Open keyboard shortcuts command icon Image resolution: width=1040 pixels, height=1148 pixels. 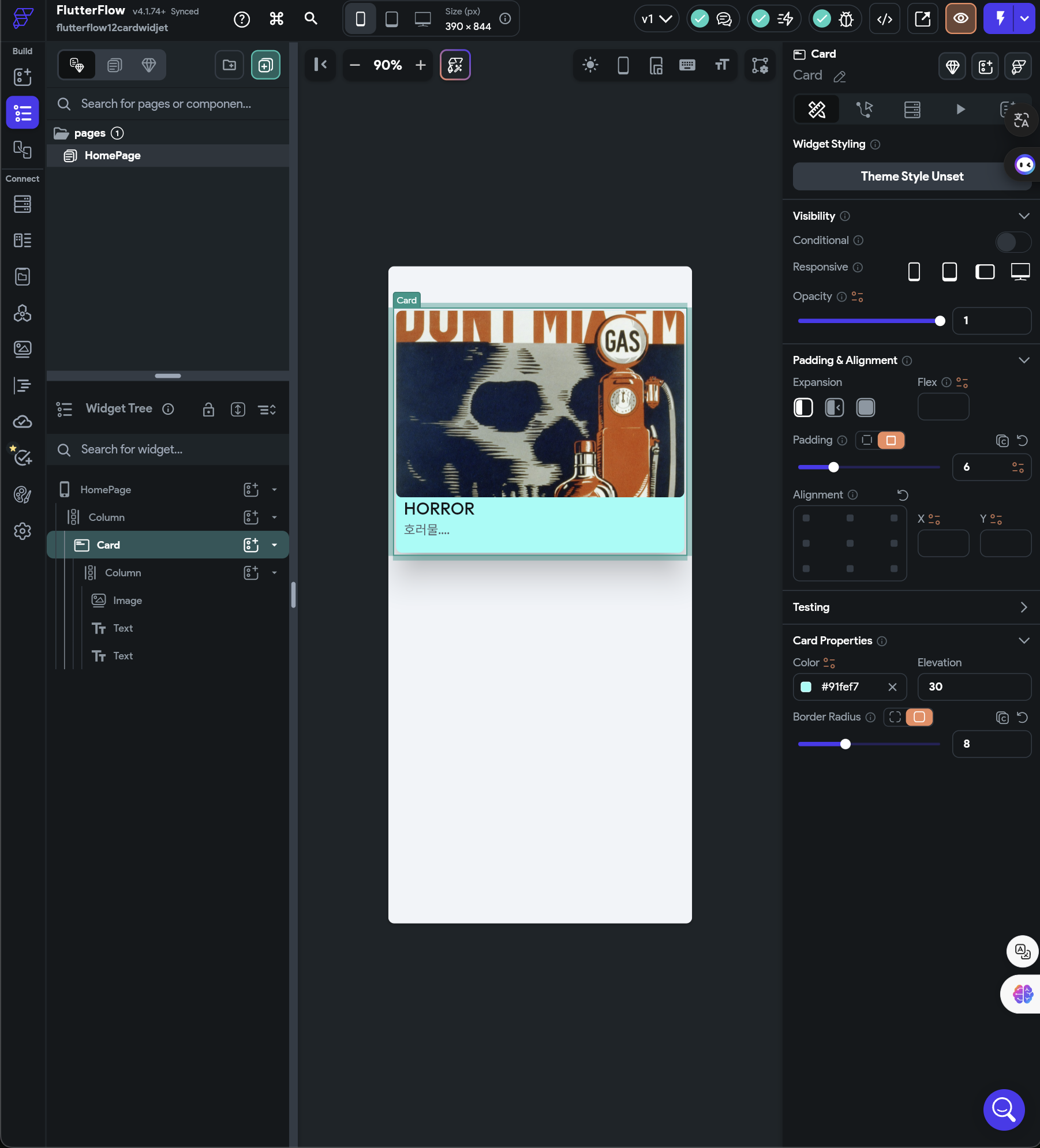(x=276, y=19)
